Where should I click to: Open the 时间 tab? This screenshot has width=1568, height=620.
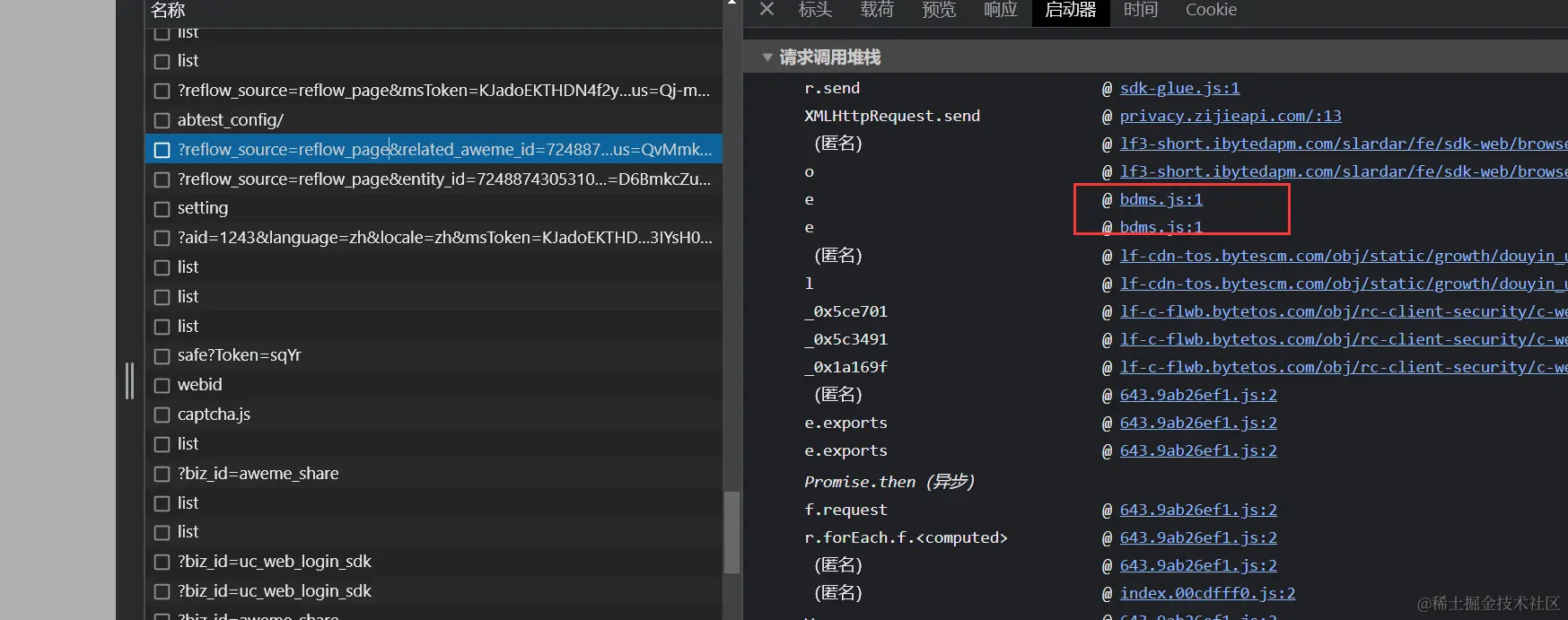[1140, 9]
